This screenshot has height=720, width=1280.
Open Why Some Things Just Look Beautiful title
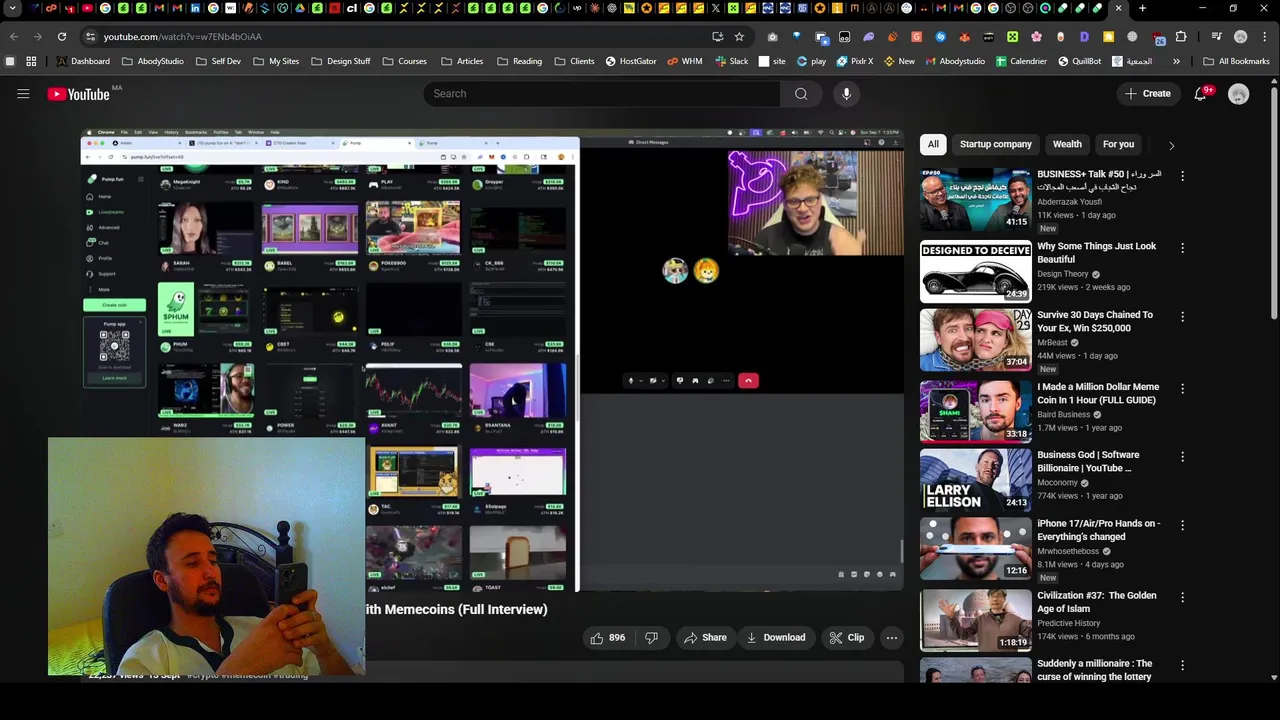(x=1096, y=252)
